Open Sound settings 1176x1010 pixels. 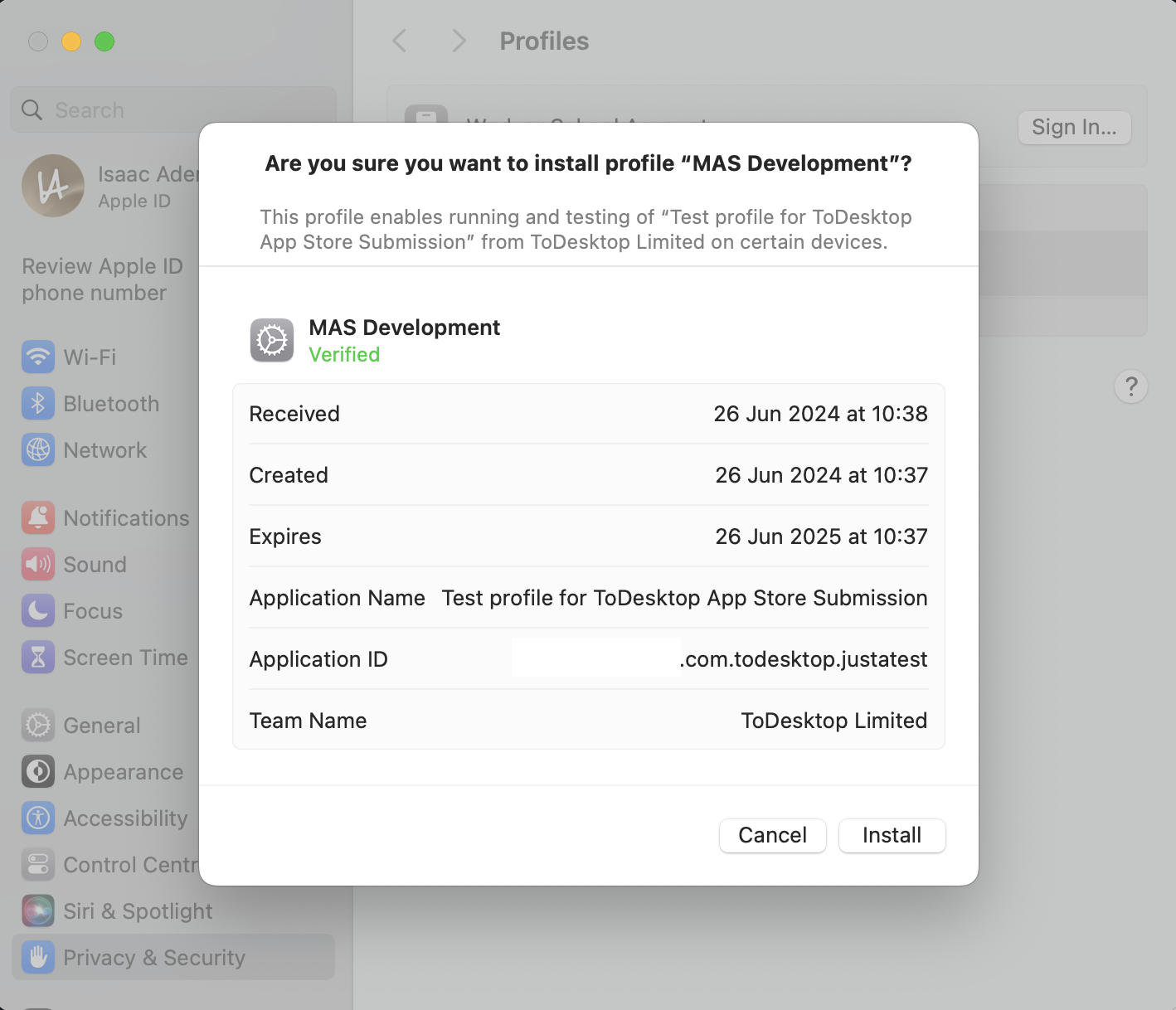click(94, 564)
